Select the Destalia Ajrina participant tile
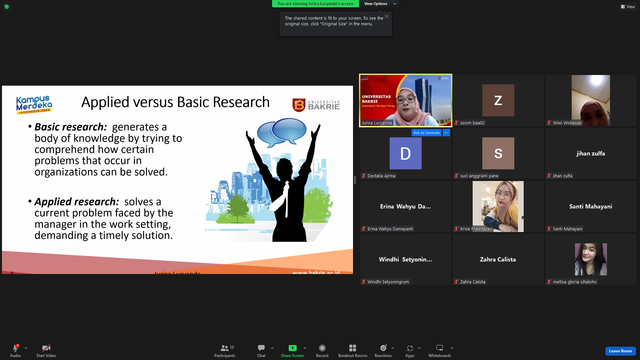The height and width of the screenshot is (360, 640). (x=406, y=153)
